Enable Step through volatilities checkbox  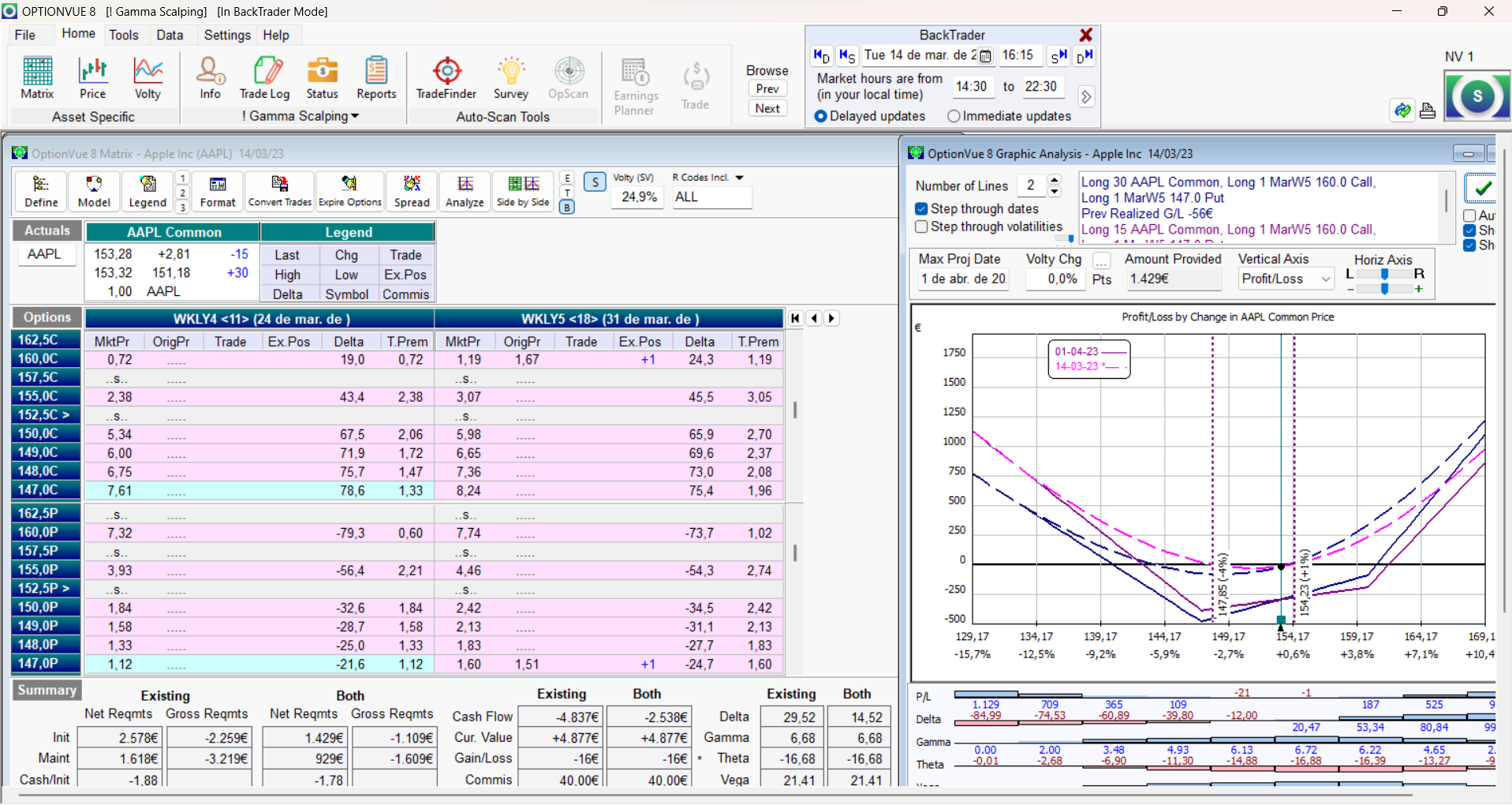(x=921, y=227)
